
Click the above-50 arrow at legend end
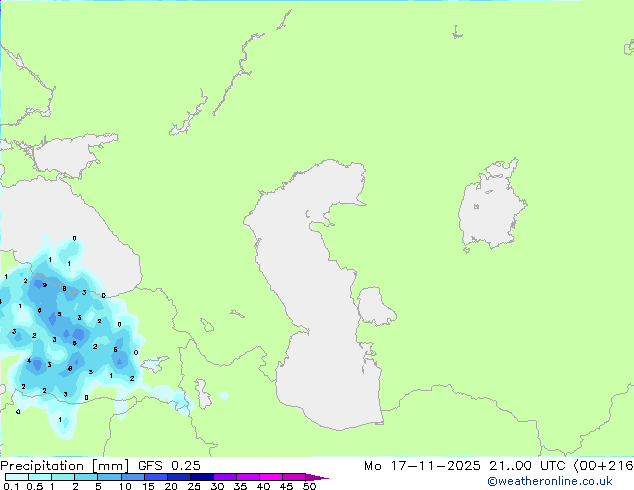[316, 477]
